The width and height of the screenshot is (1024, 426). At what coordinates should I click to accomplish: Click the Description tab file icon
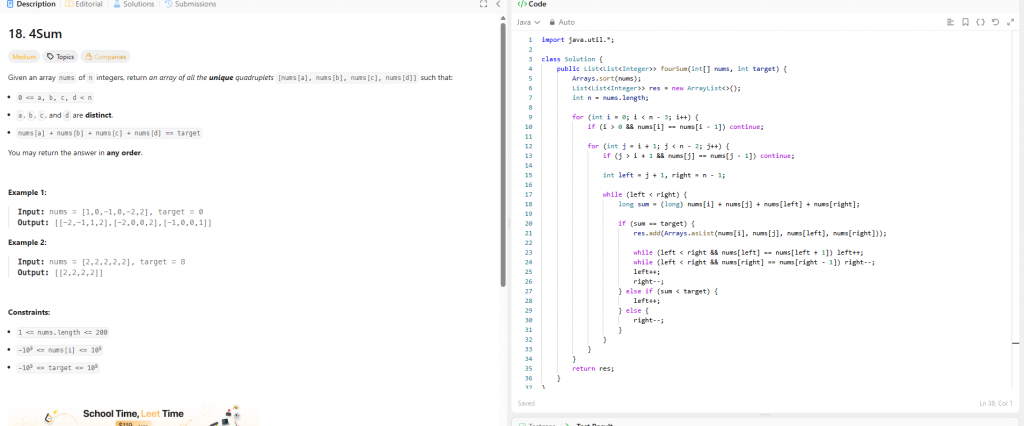click(10, 4)
